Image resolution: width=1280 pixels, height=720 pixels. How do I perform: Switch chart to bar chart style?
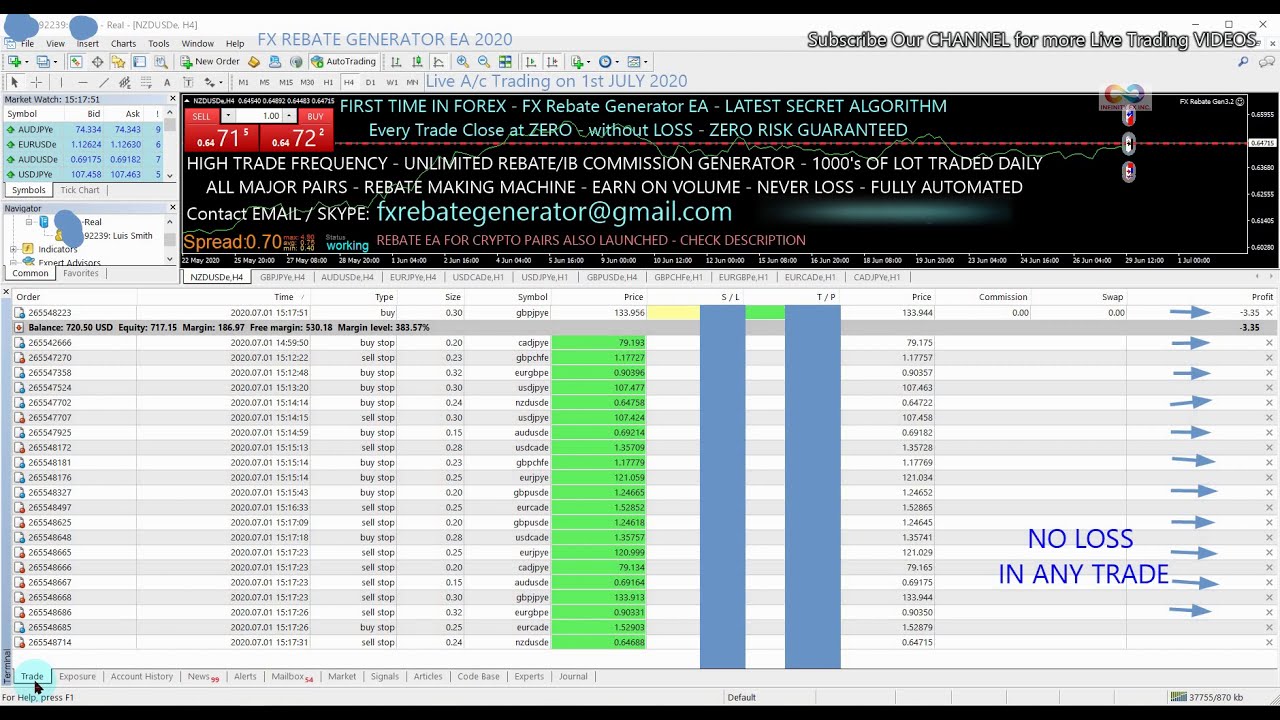click(x=396, y=61)
